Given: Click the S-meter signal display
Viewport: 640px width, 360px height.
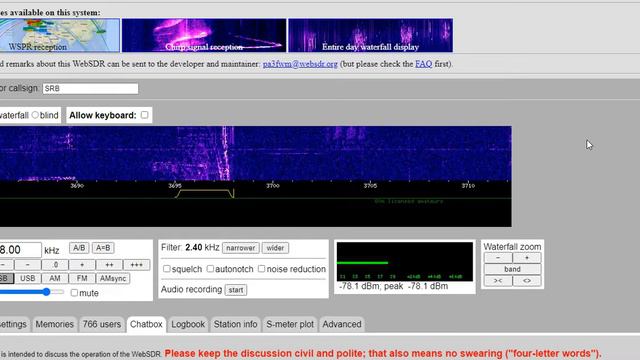Looking at the screenshot, I should coord(404,262).
